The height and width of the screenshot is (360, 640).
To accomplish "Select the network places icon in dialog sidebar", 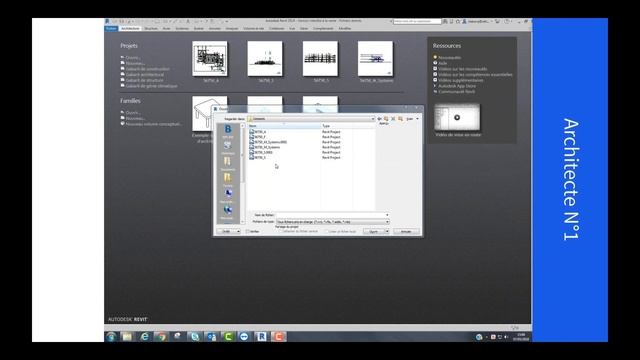I will point(228,211).
